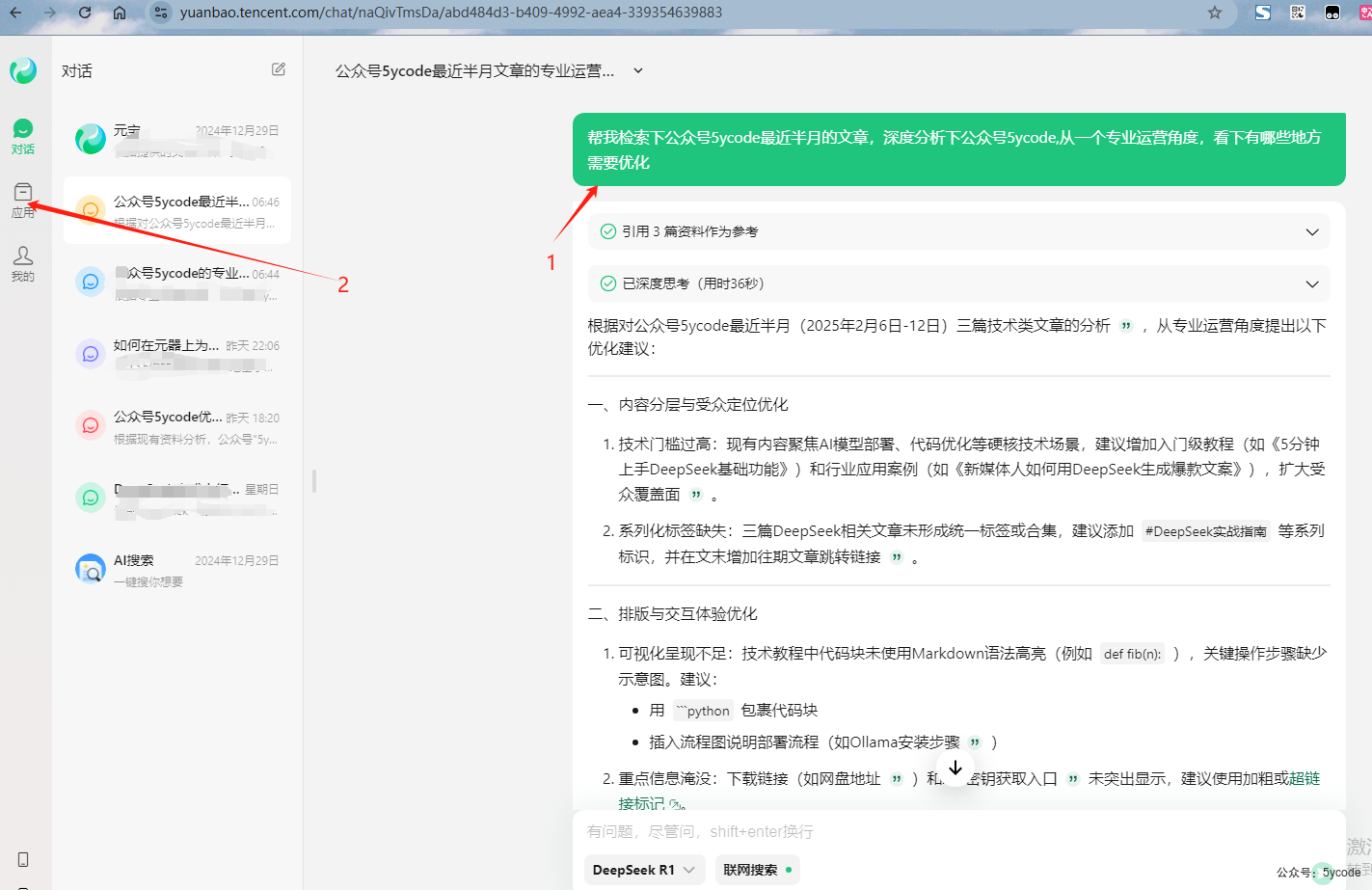Expand the conversation title dropdown chevron

click(x=638, y=70)
